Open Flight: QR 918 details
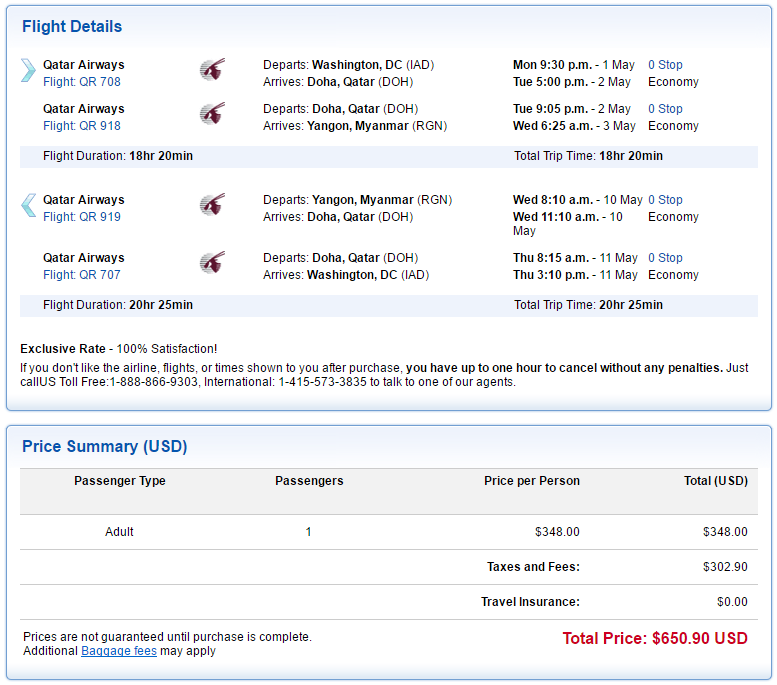Image resolution: width=777 pixels, height=685 pixels. click(82, 126)
